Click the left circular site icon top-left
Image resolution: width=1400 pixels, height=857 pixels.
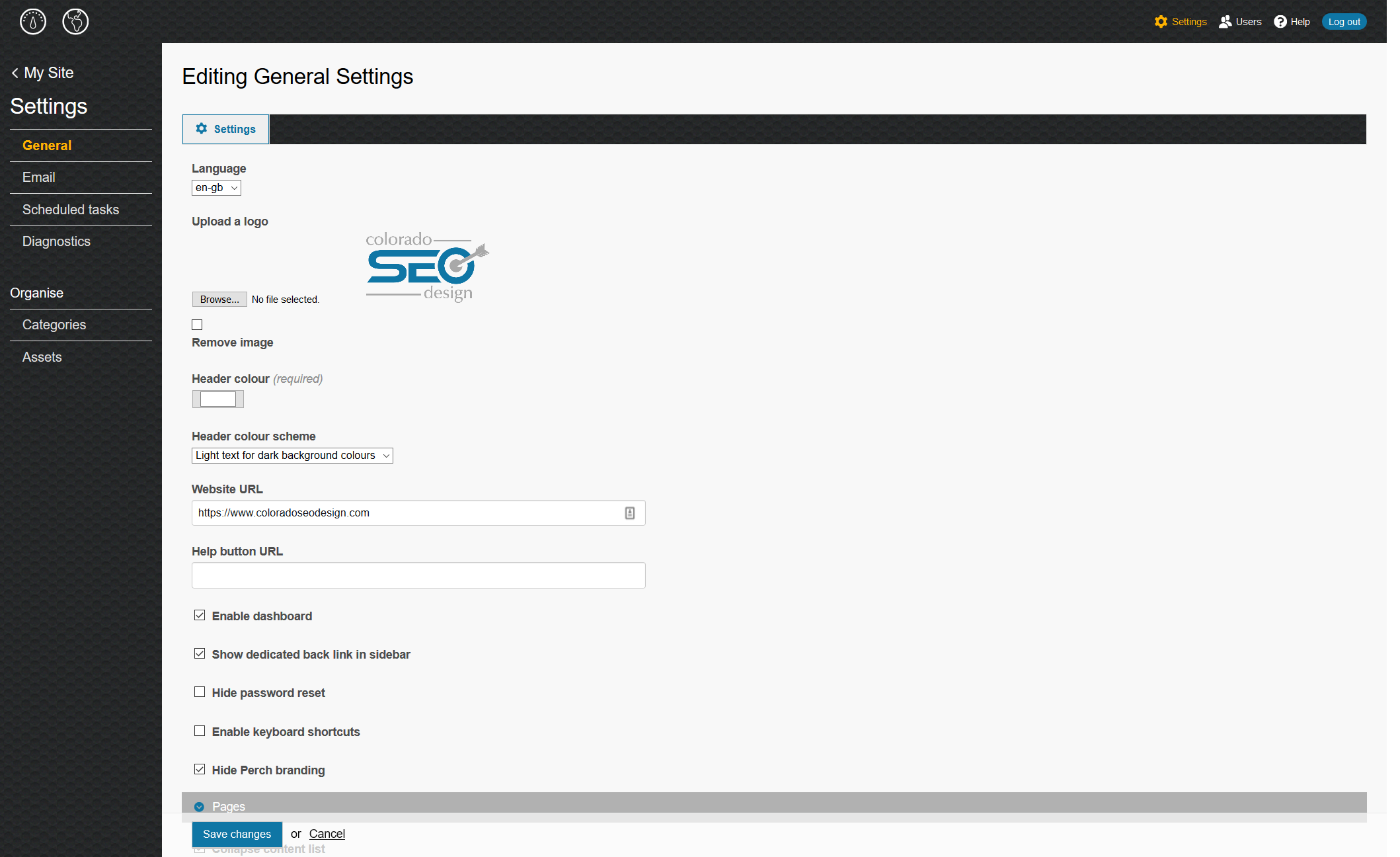tap(32, 21)
